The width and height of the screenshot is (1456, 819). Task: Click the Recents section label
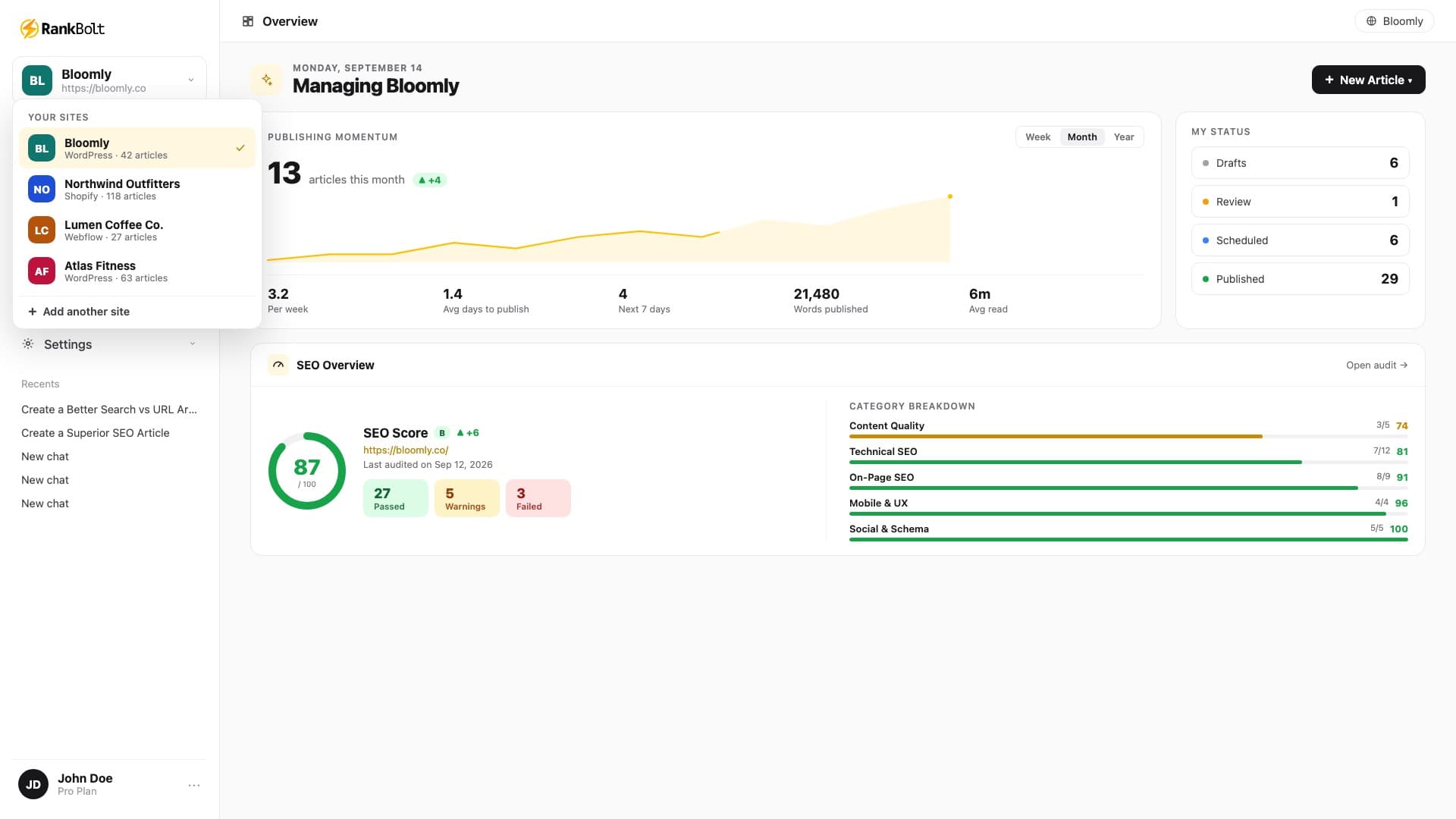point(40,384)
